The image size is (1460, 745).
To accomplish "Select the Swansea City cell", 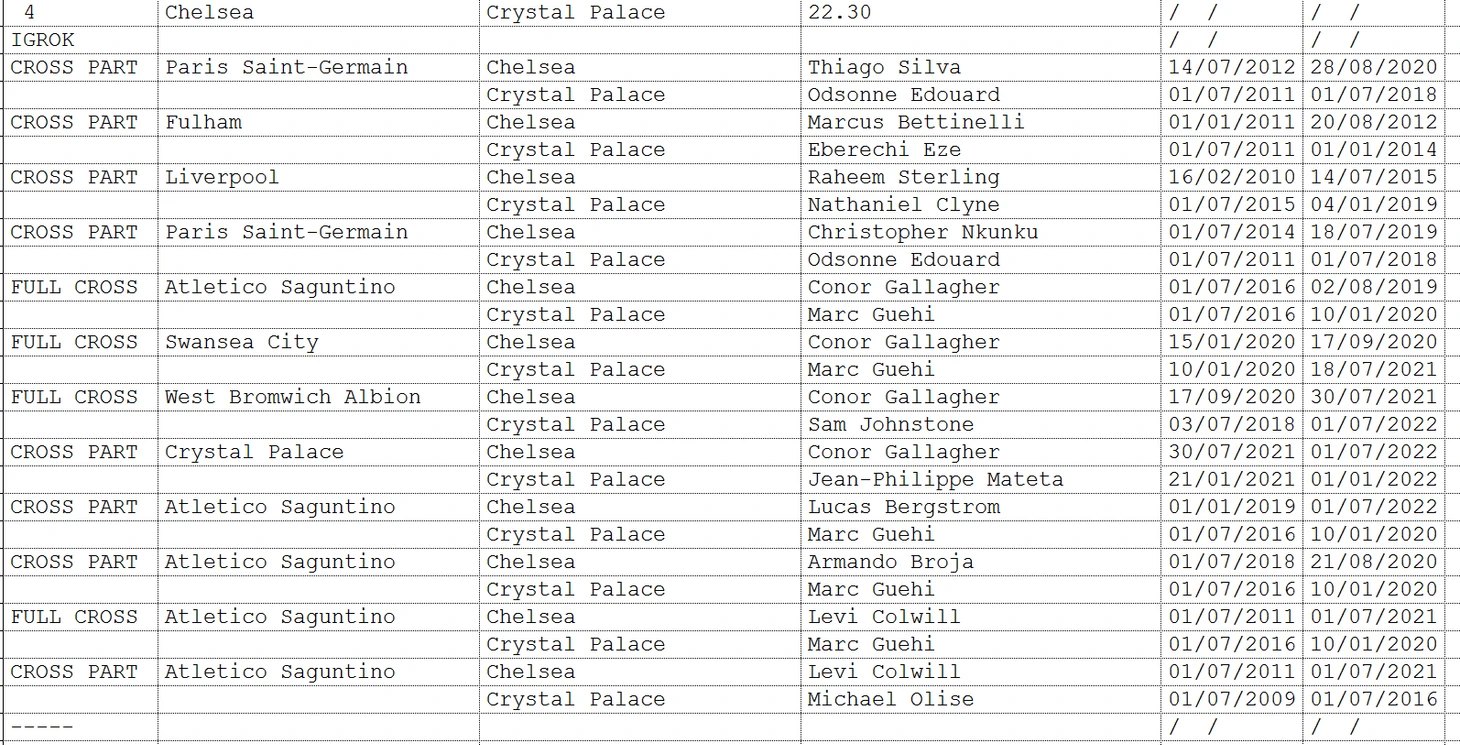I will point(319,342).
